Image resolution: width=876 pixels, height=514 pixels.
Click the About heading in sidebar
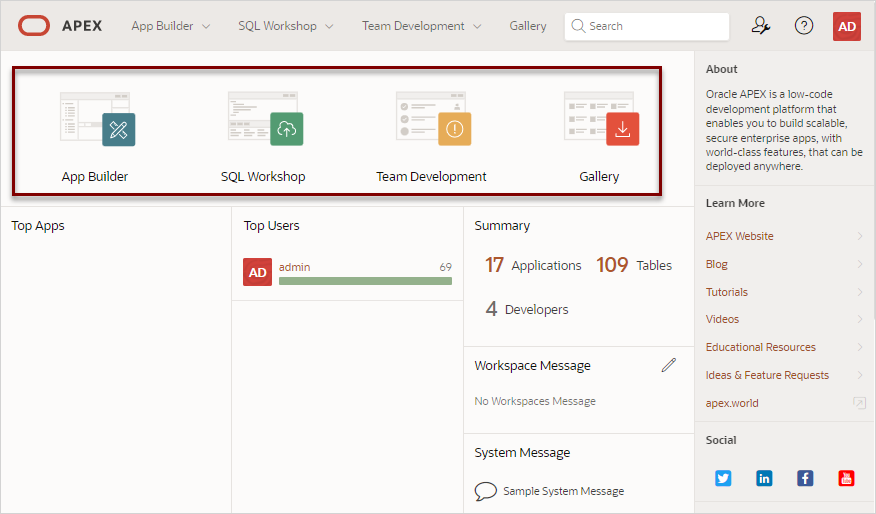coord(721,69)
